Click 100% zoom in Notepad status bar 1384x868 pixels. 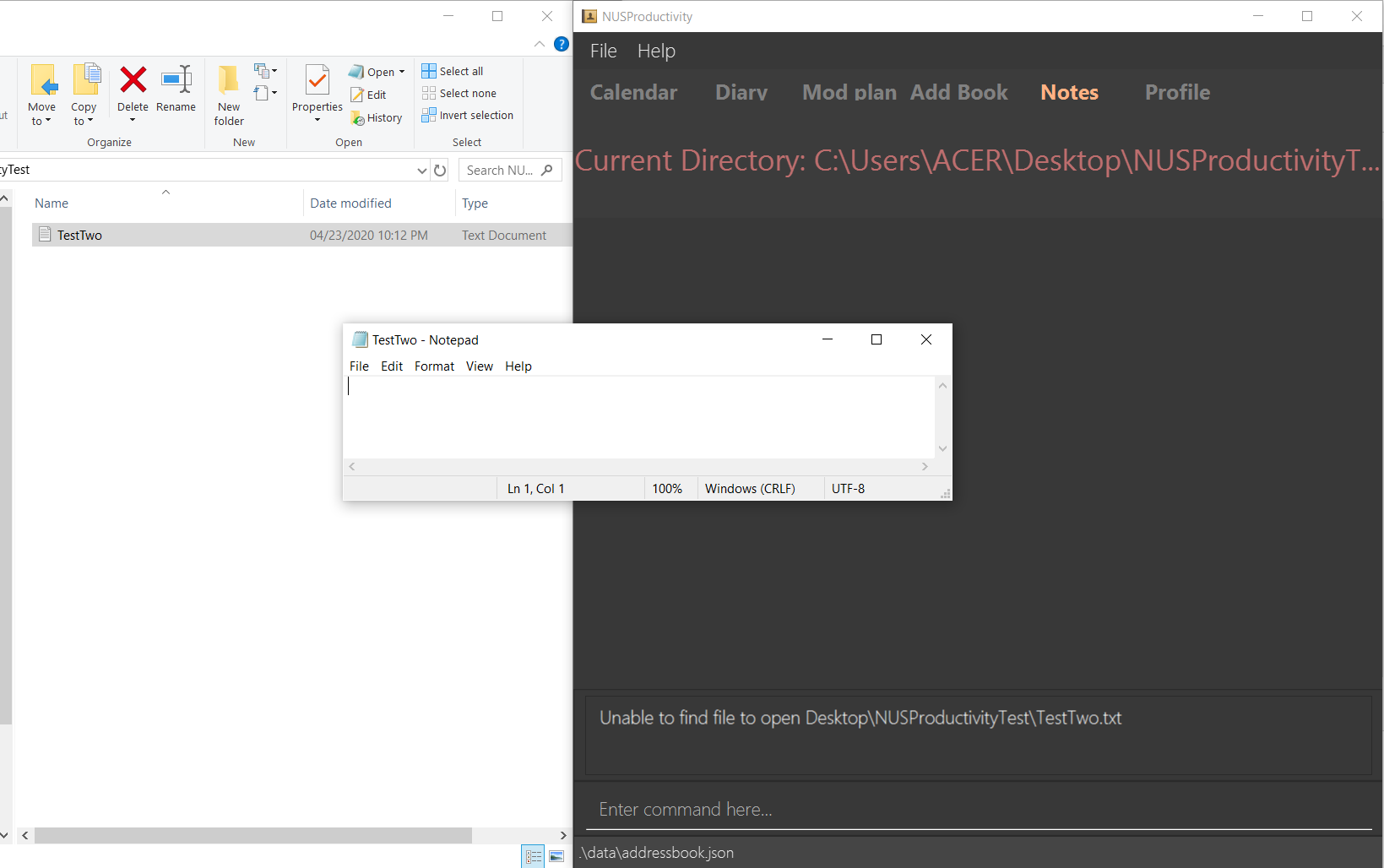pos(667,489)
